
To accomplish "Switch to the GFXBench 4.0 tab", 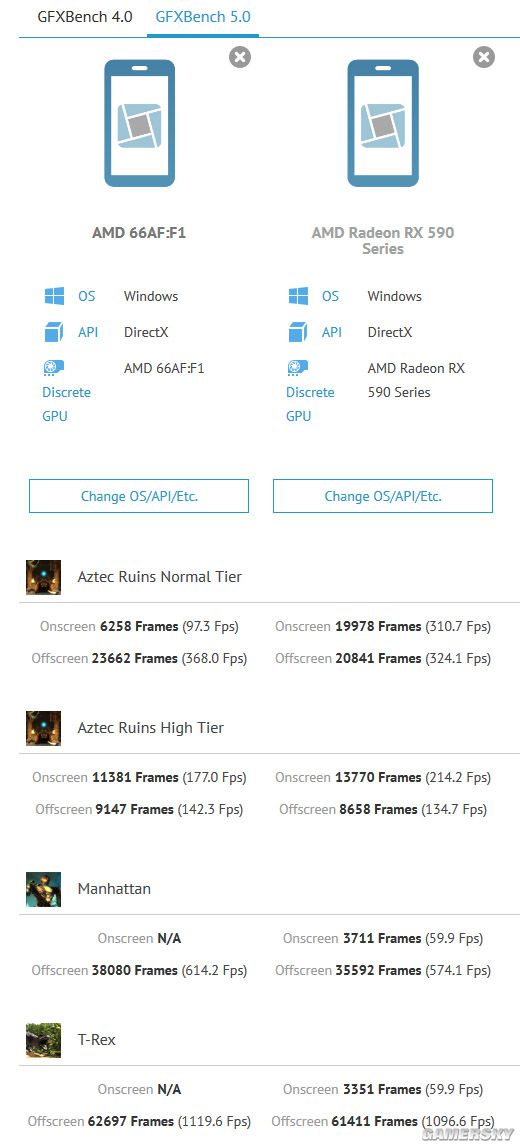I will [85, 17].
